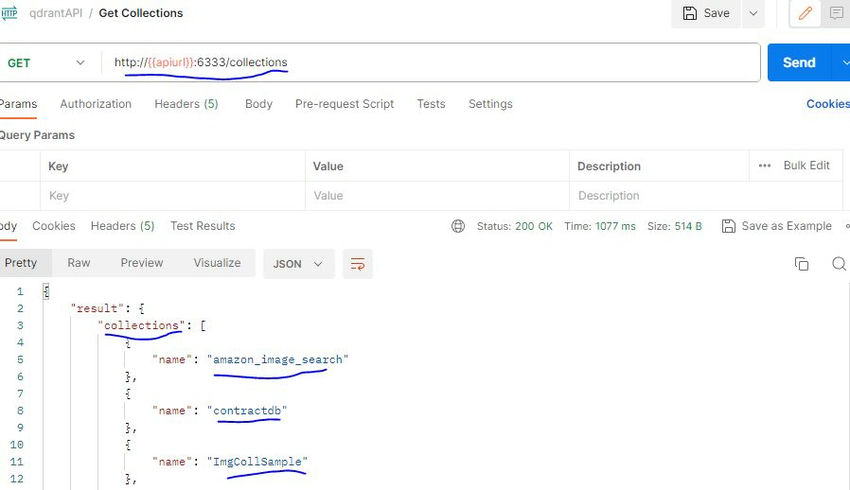Open the Pre-request Script tab

344,104
